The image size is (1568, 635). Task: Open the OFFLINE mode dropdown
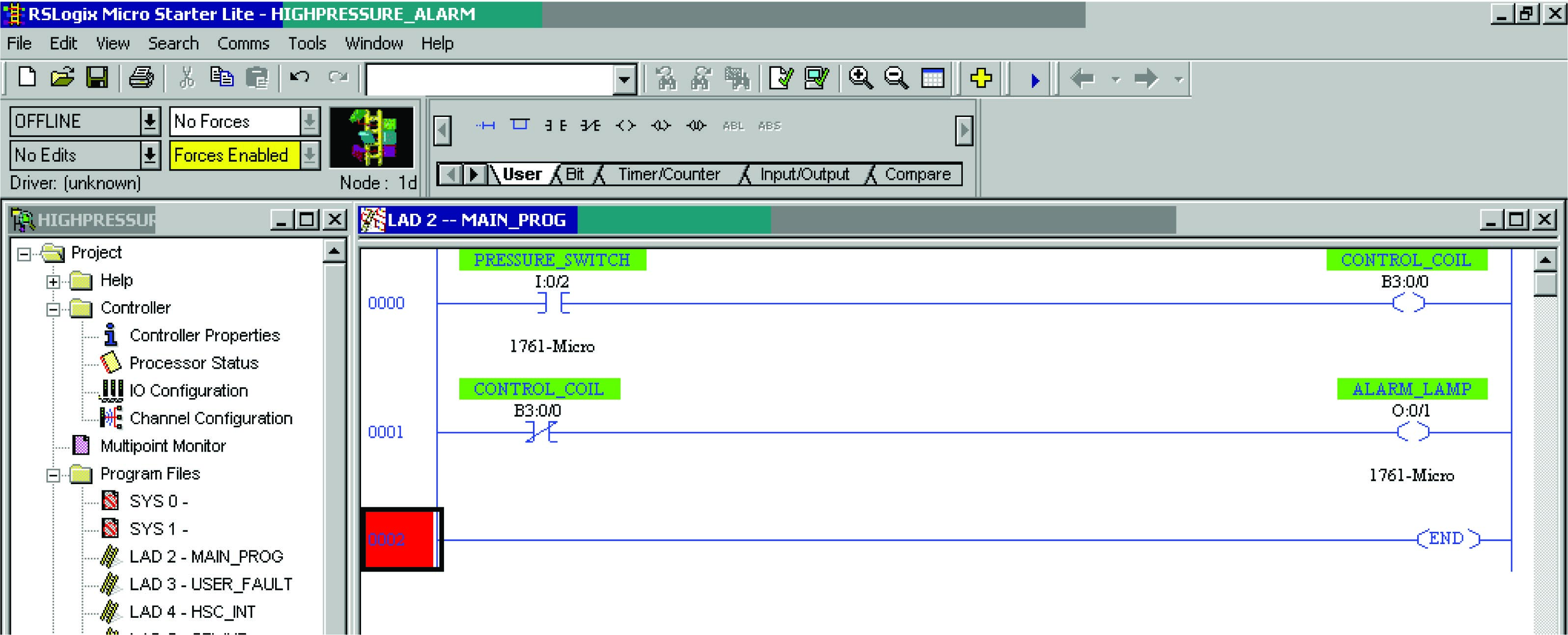click(150, 121)
